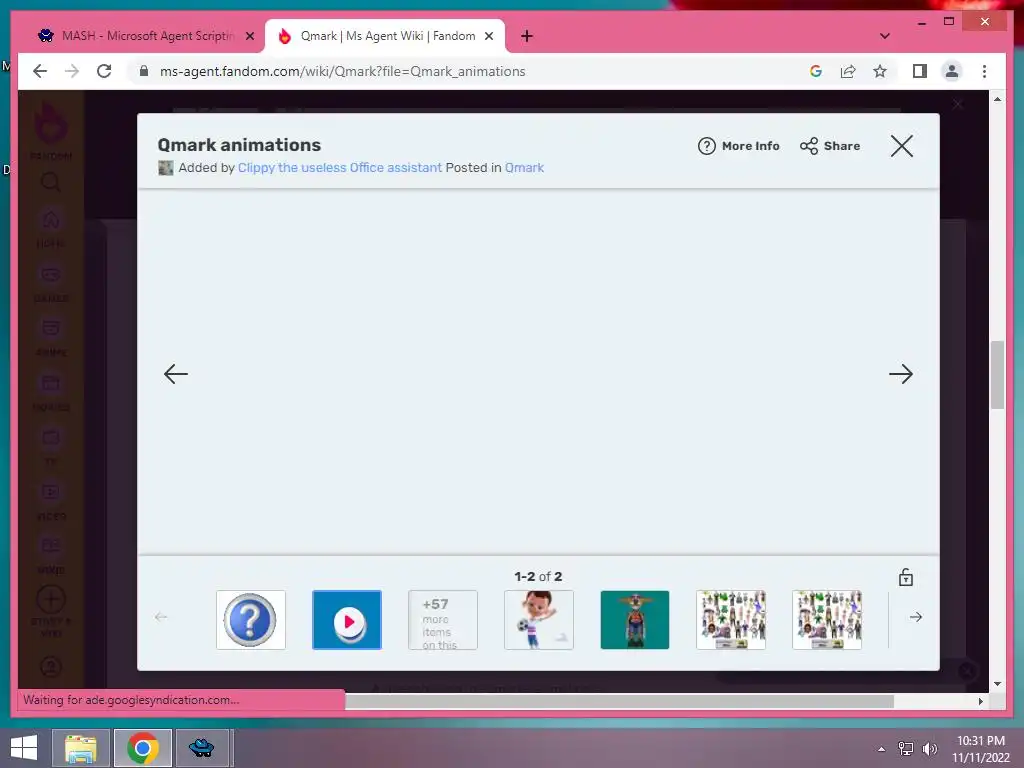Close the Qmark animations lightbox

click(902, 146)
